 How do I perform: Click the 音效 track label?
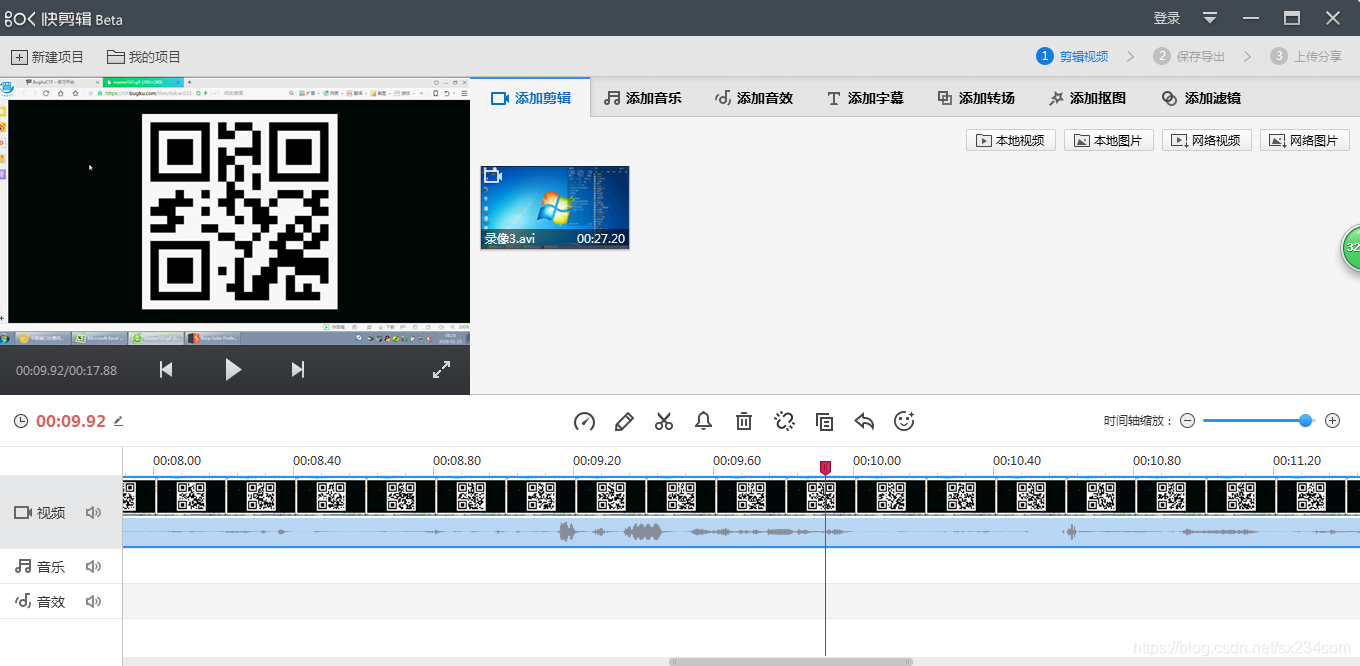coord(51,602)
